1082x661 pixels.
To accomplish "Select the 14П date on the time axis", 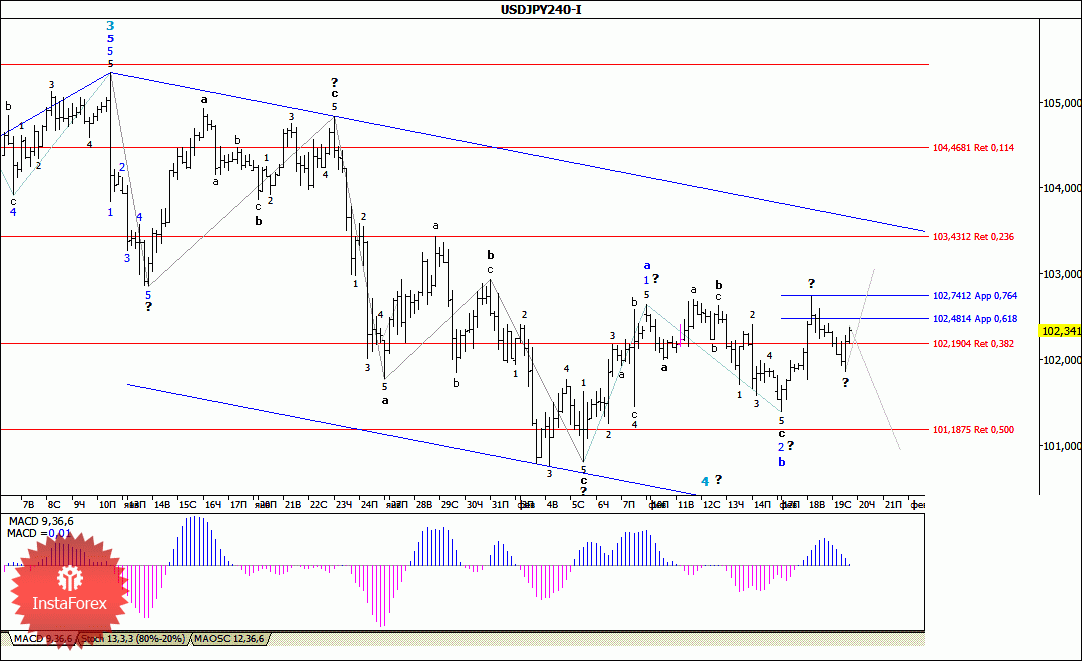I will [762, 505].
